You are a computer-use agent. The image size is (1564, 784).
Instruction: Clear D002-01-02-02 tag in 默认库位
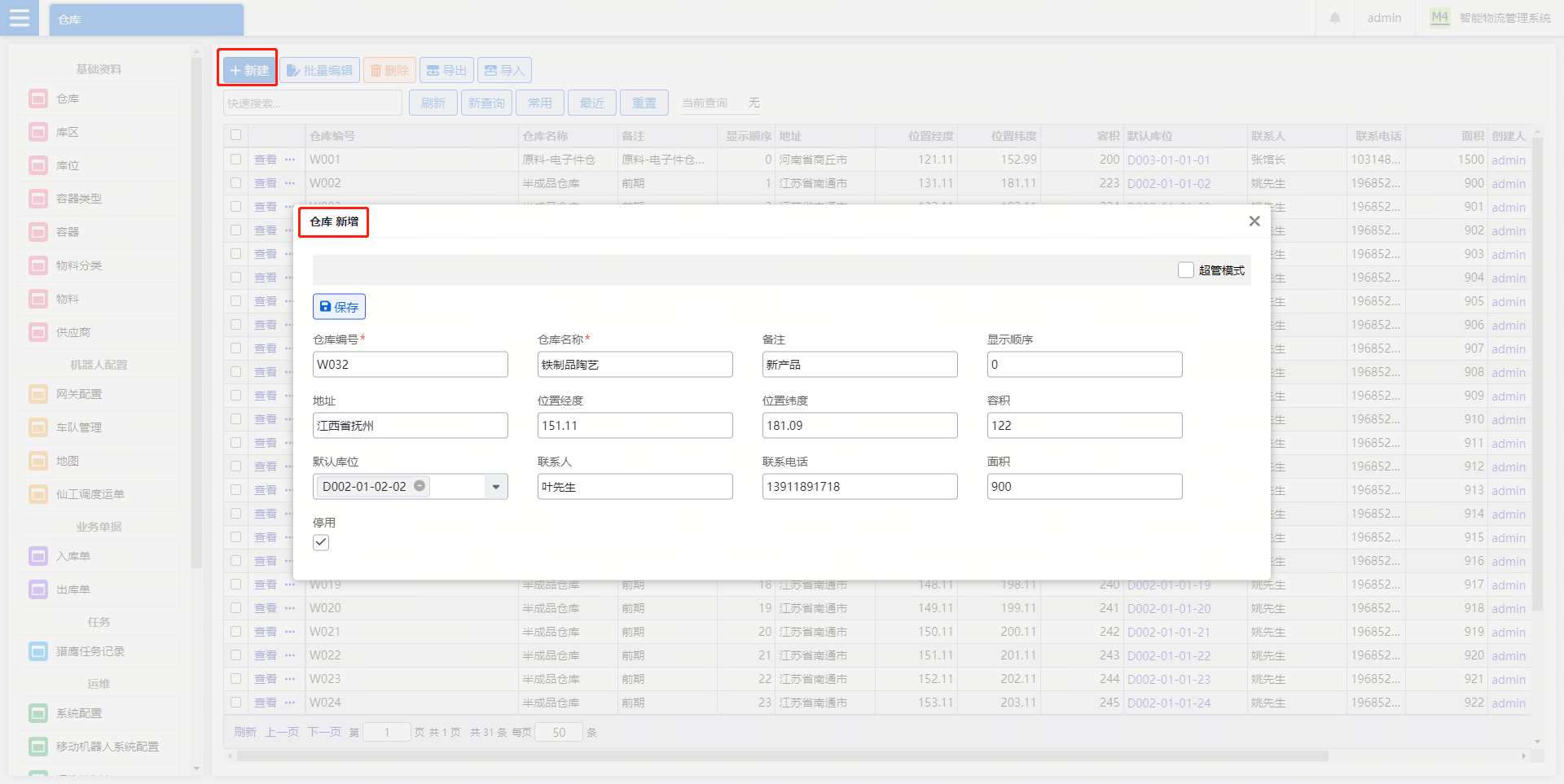[x=420, y=486]
